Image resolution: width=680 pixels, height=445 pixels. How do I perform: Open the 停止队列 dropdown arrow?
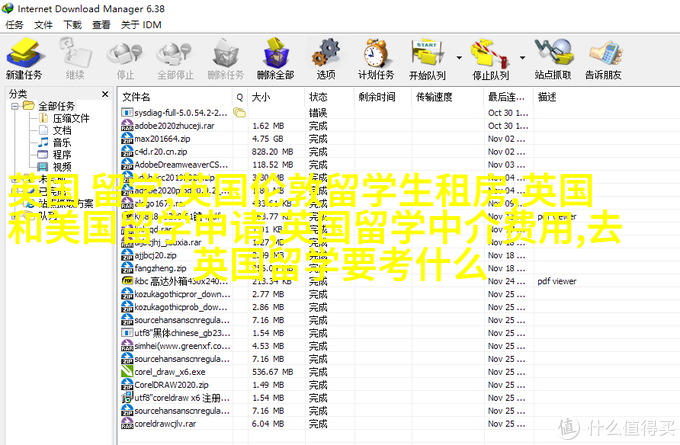(x=522, y=58)
